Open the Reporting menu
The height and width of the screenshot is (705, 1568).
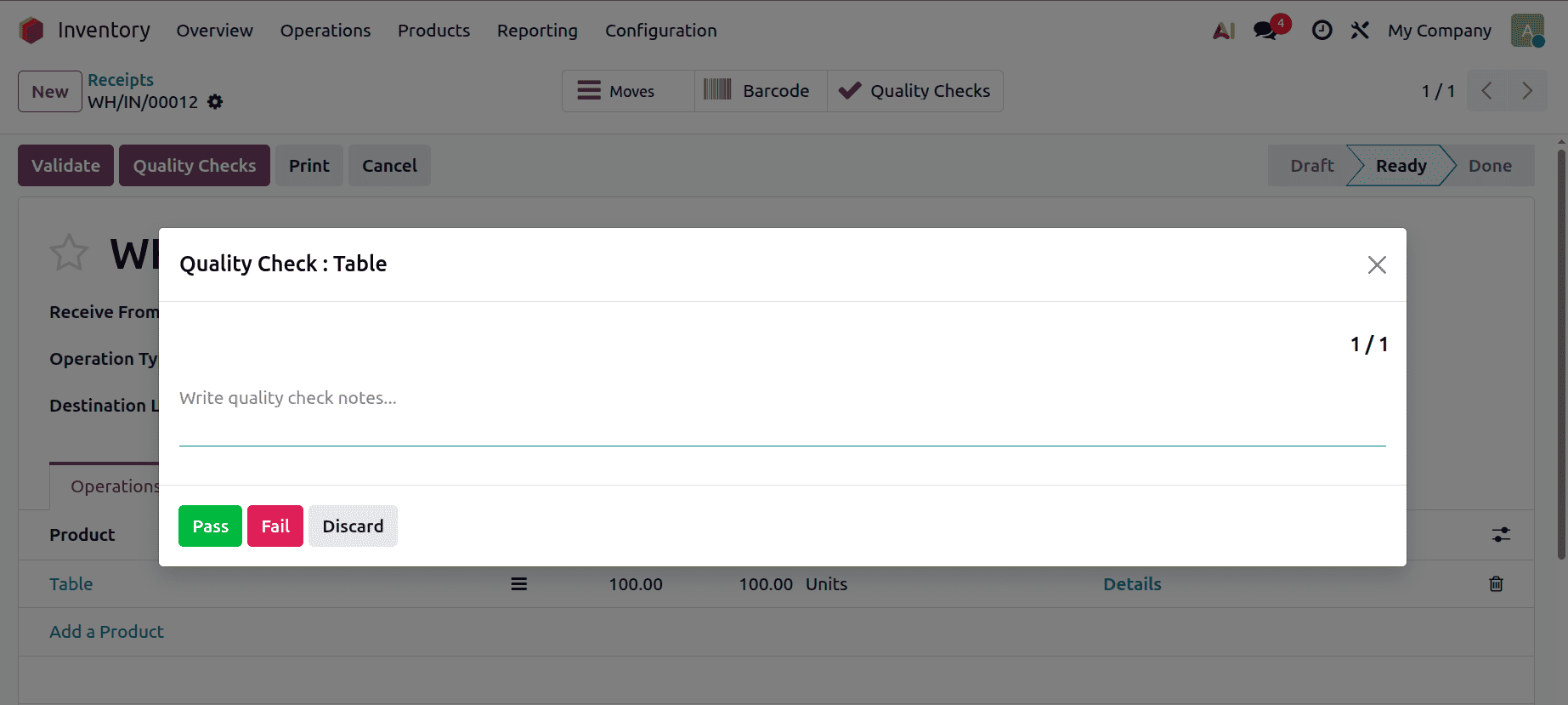point(537,31)
